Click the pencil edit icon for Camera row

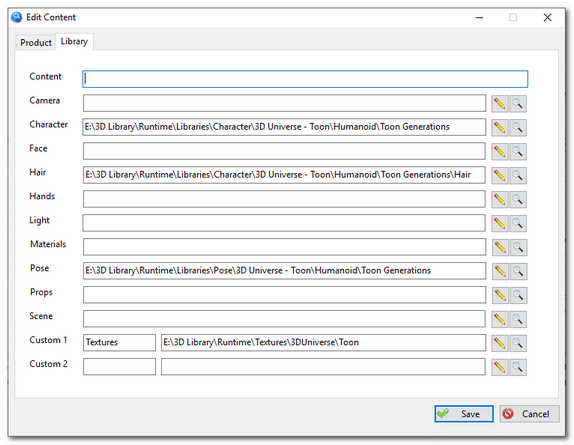(500, 104)
